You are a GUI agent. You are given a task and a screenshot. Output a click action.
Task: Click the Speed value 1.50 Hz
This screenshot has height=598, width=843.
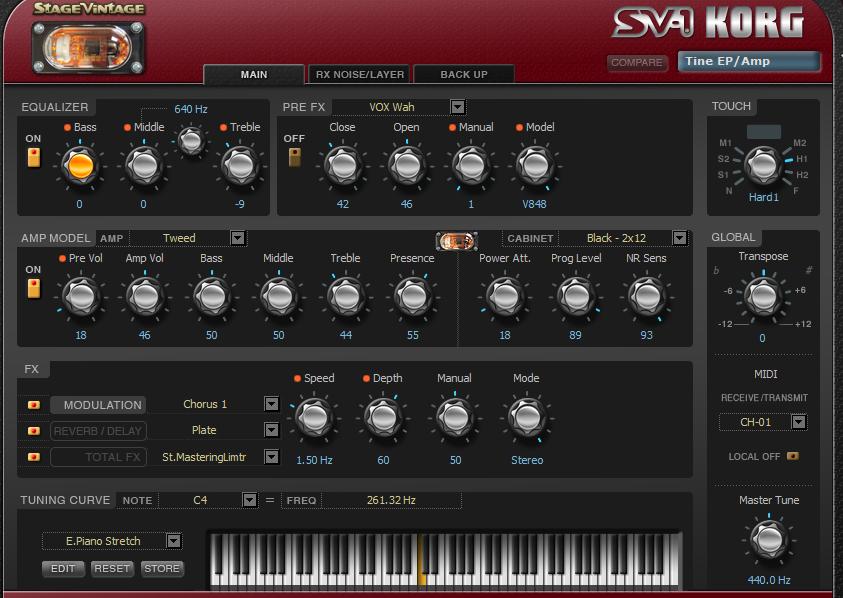coord(315,460)
